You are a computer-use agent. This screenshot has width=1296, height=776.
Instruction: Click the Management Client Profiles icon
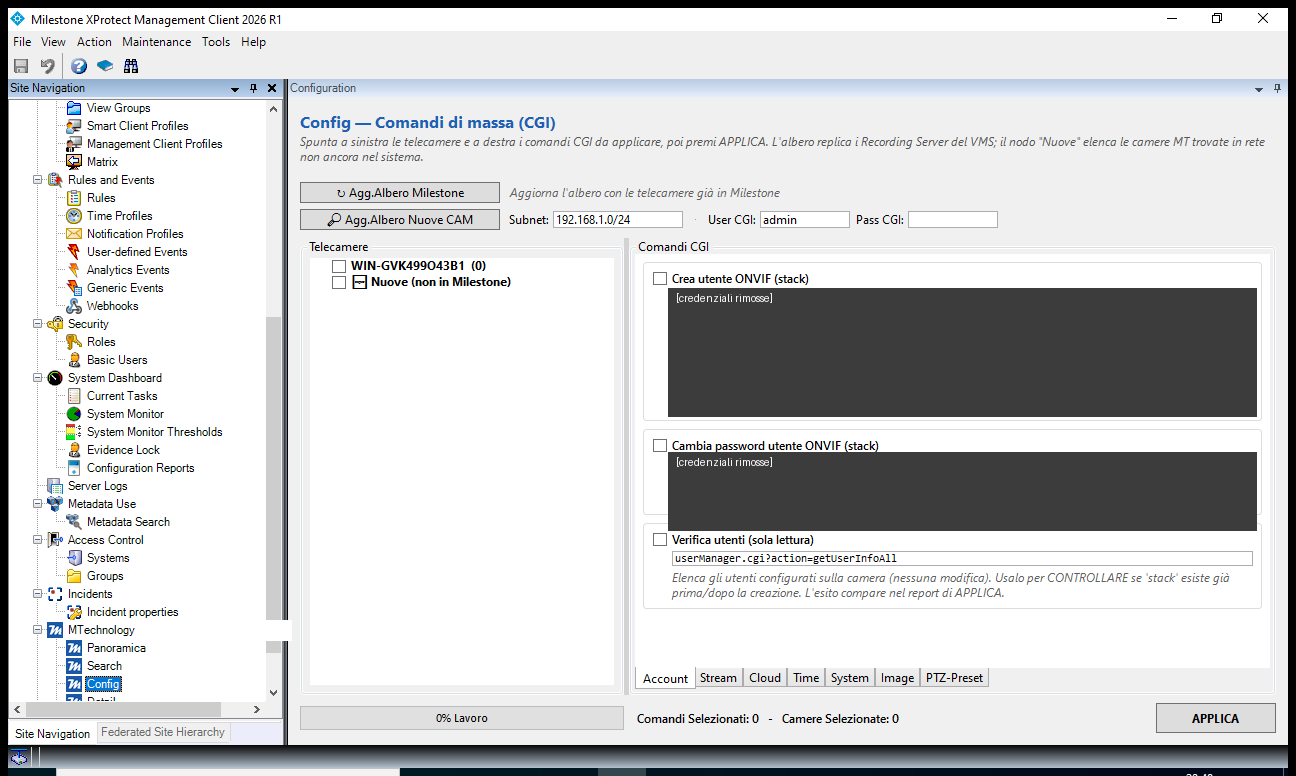[x=74, y=144]
